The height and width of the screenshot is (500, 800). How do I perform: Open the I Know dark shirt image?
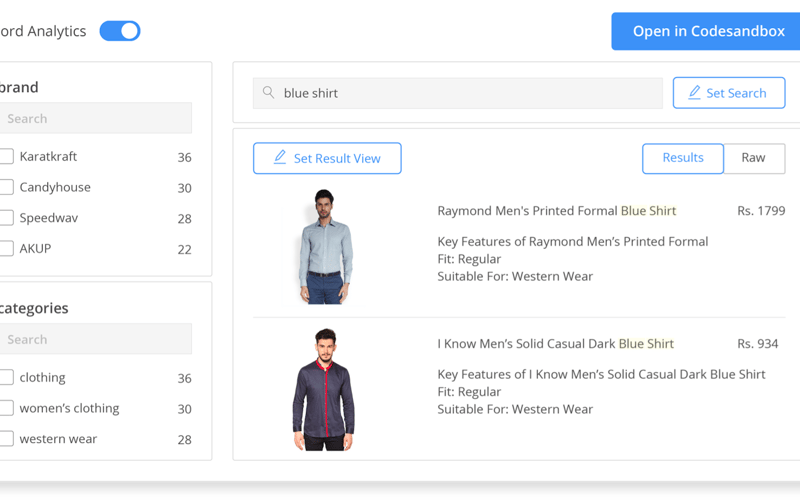pos(323,390)
